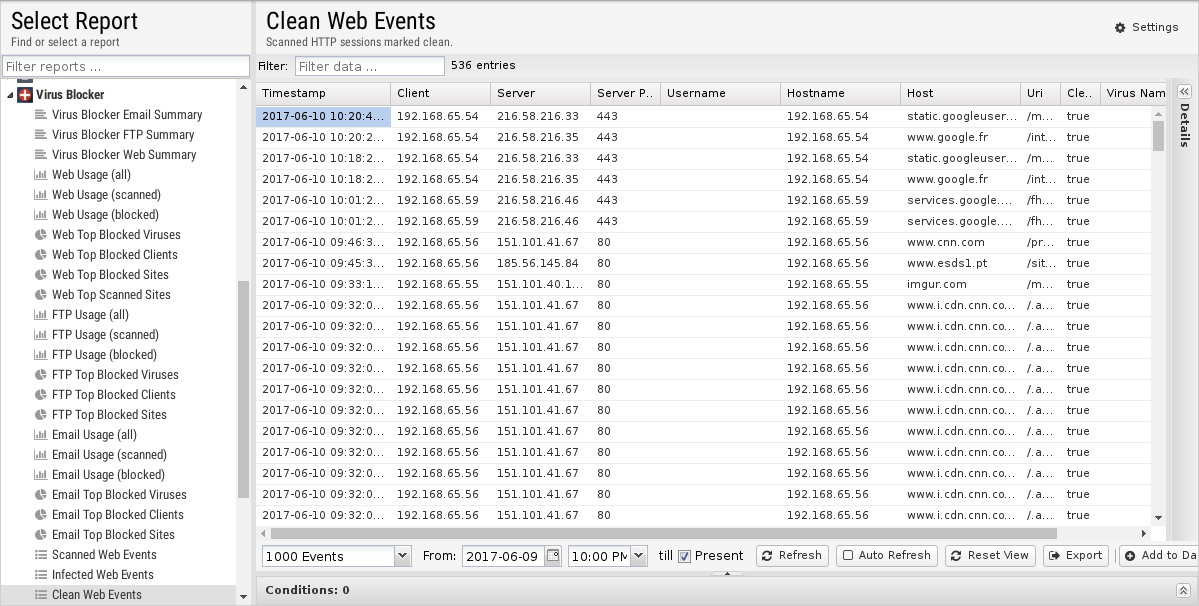Click the bar chart icon beside Web Usage (blocked)
The image size is (1199, 606).
(x=41, y=215)
